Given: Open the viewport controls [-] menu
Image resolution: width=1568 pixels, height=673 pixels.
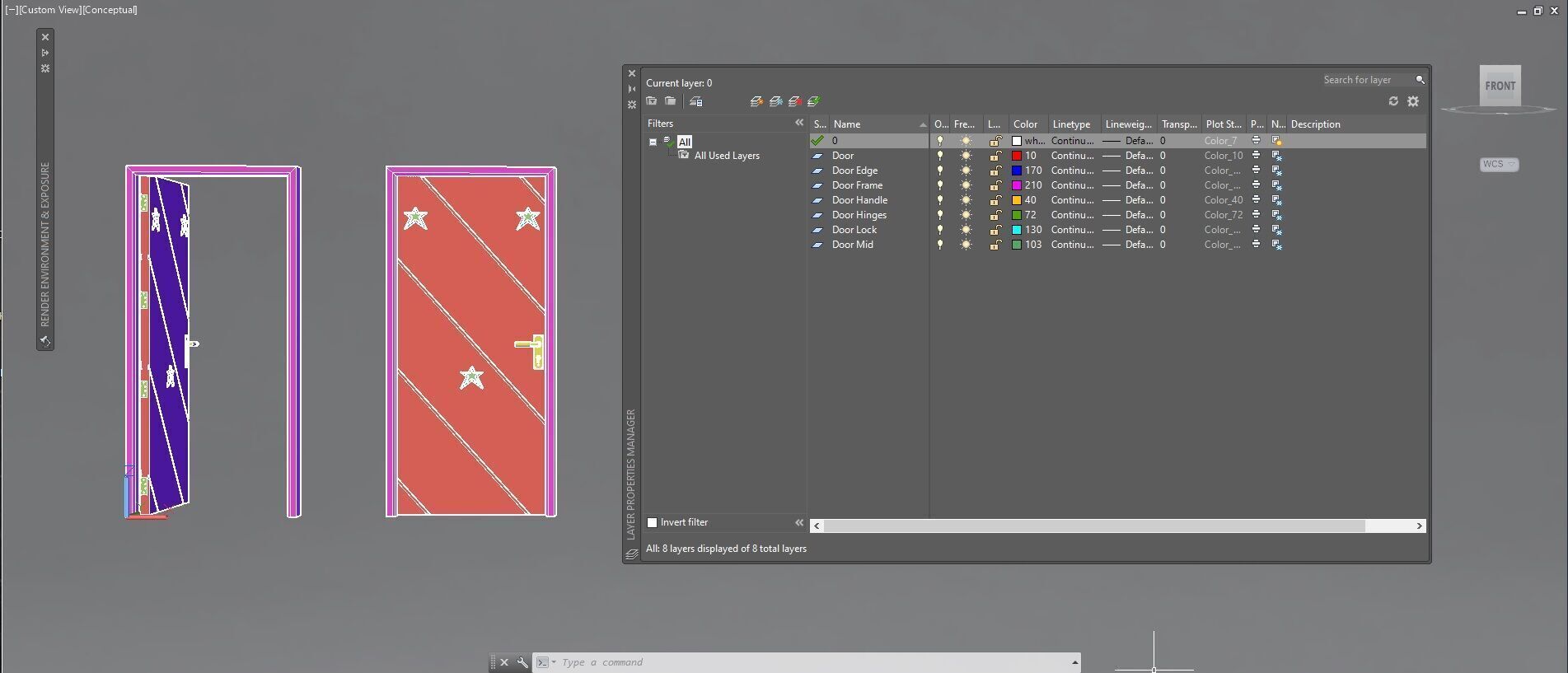Looking at the screenshot, I should 12,10.
